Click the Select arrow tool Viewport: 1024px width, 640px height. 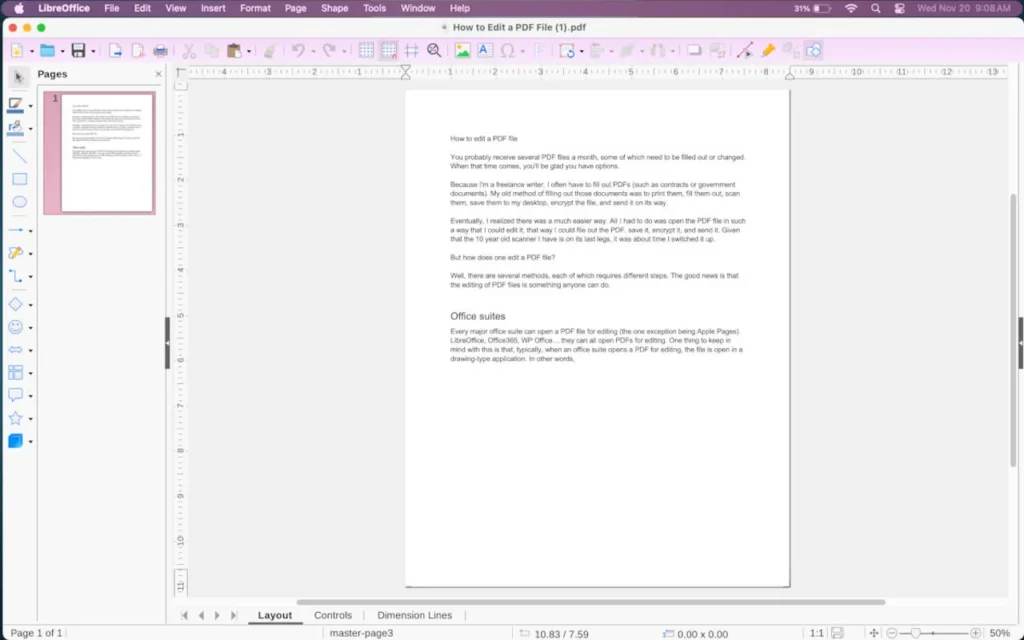pos(18,77)
